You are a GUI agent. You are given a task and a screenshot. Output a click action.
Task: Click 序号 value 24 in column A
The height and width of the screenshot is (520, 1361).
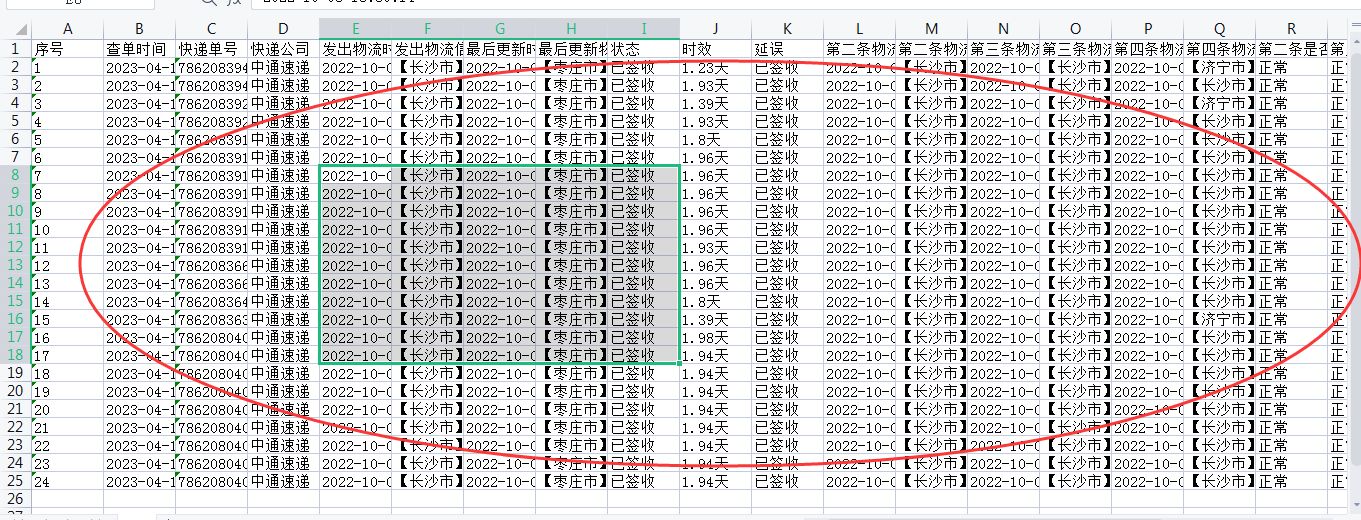click(x=68, y=481)
